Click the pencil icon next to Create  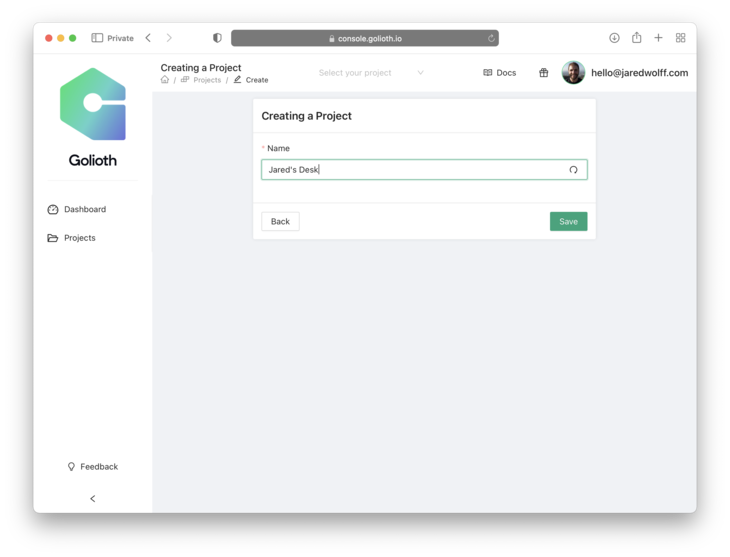coord(237,80)
